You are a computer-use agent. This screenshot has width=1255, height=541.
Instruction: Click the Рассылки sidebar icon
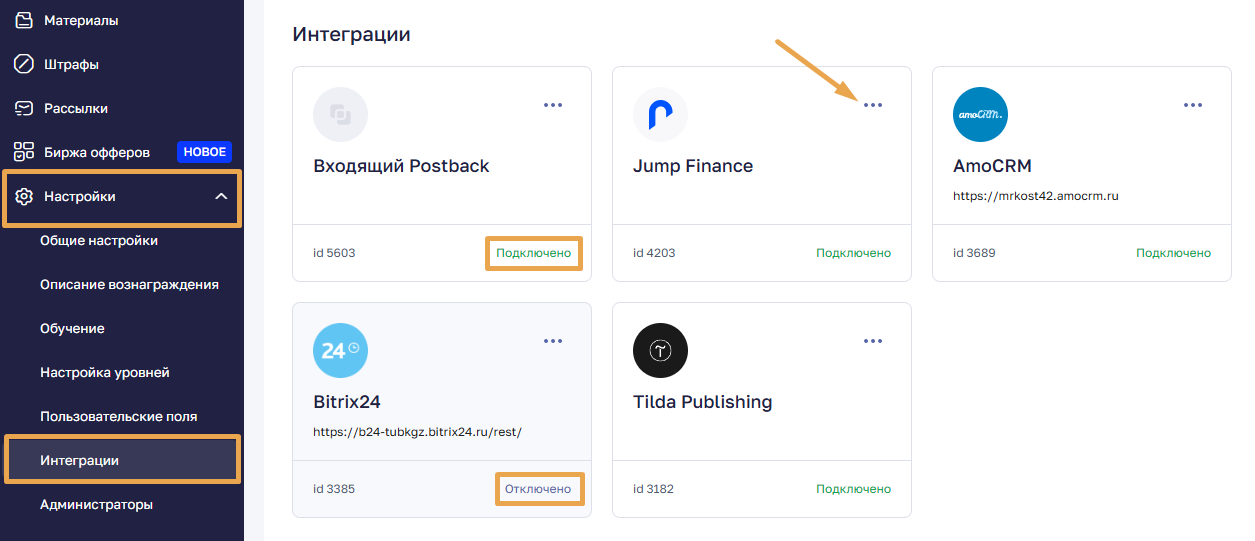[23, 108]
